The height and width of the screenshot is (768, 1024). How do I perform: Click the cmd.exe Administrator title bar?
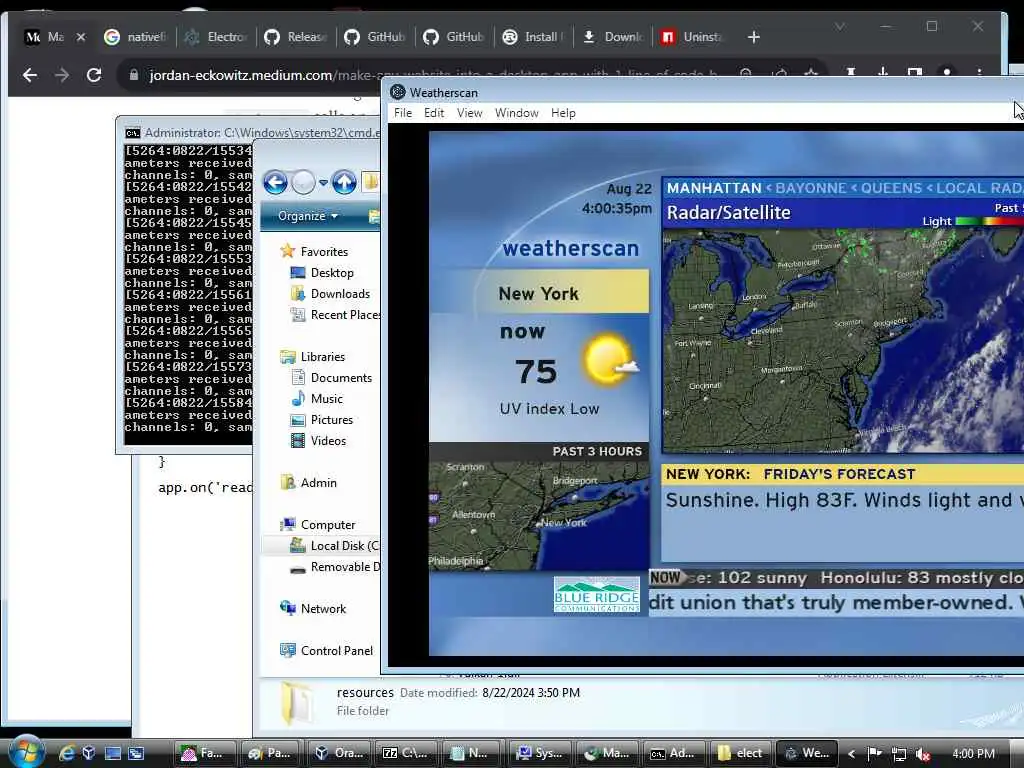click(x=251, y=133)
